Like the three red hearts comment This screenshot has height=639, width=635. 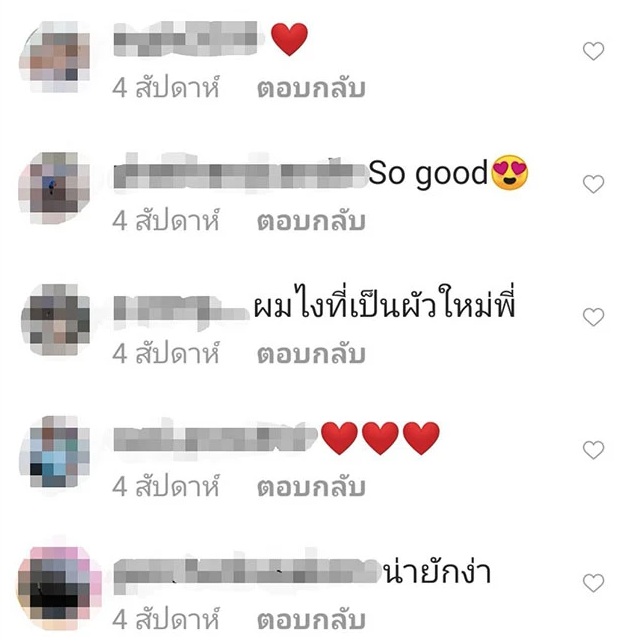593,450
